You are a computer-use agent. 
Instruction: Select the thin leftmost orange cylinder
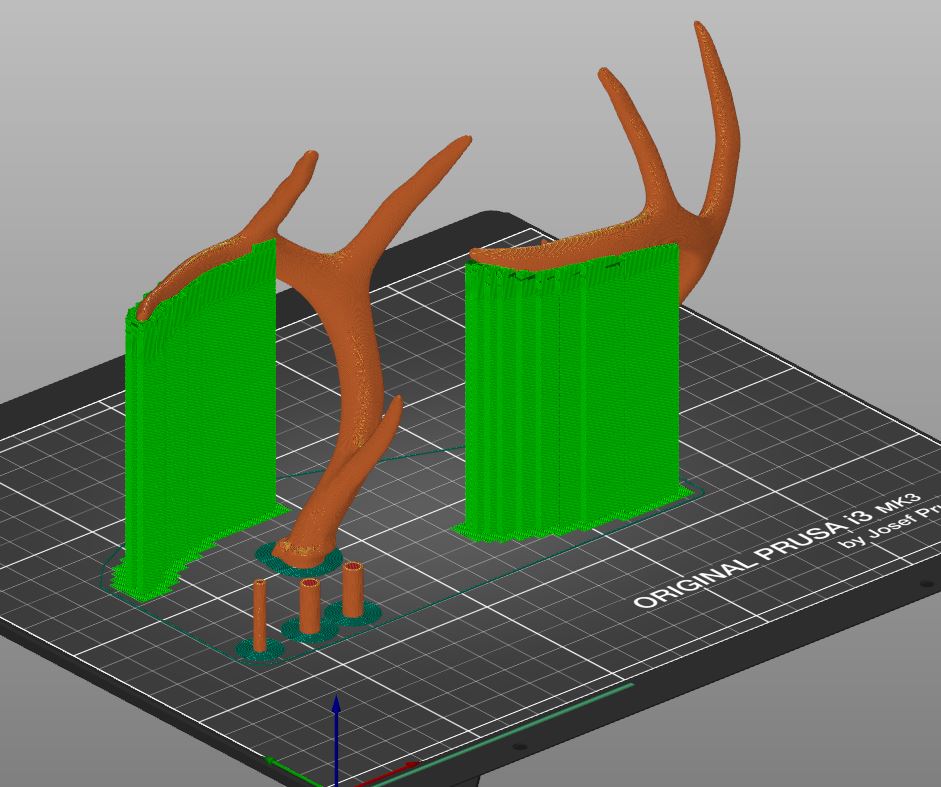[260, 616]
